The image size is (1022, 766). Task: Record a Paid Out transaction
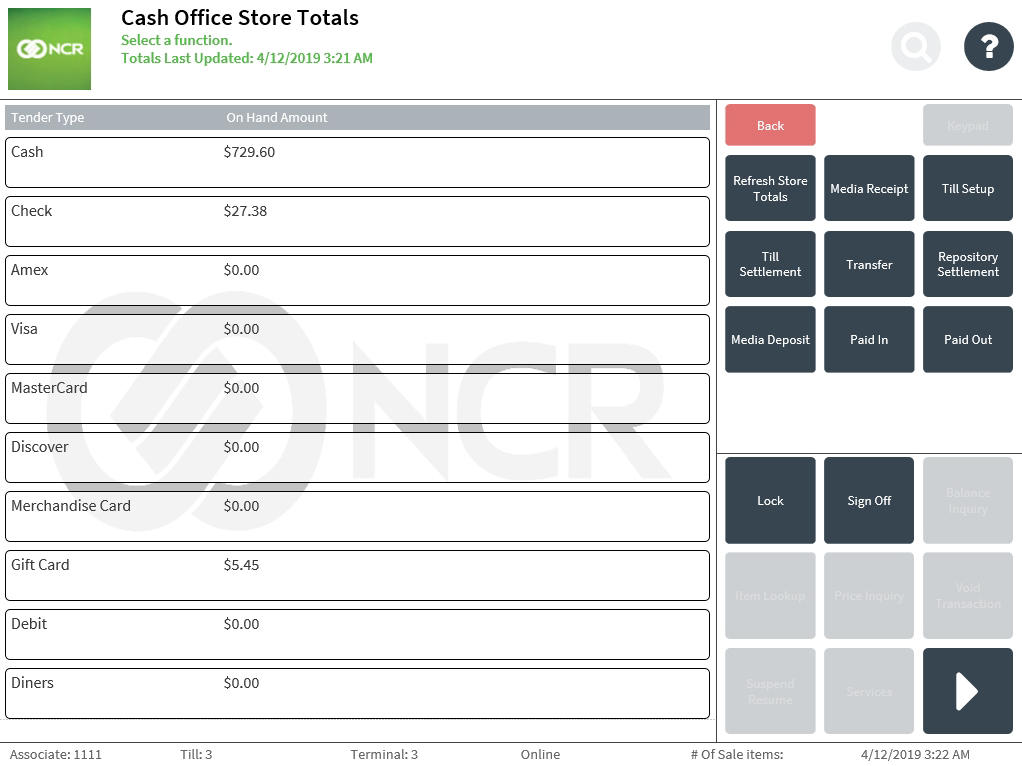pos(967,339)
